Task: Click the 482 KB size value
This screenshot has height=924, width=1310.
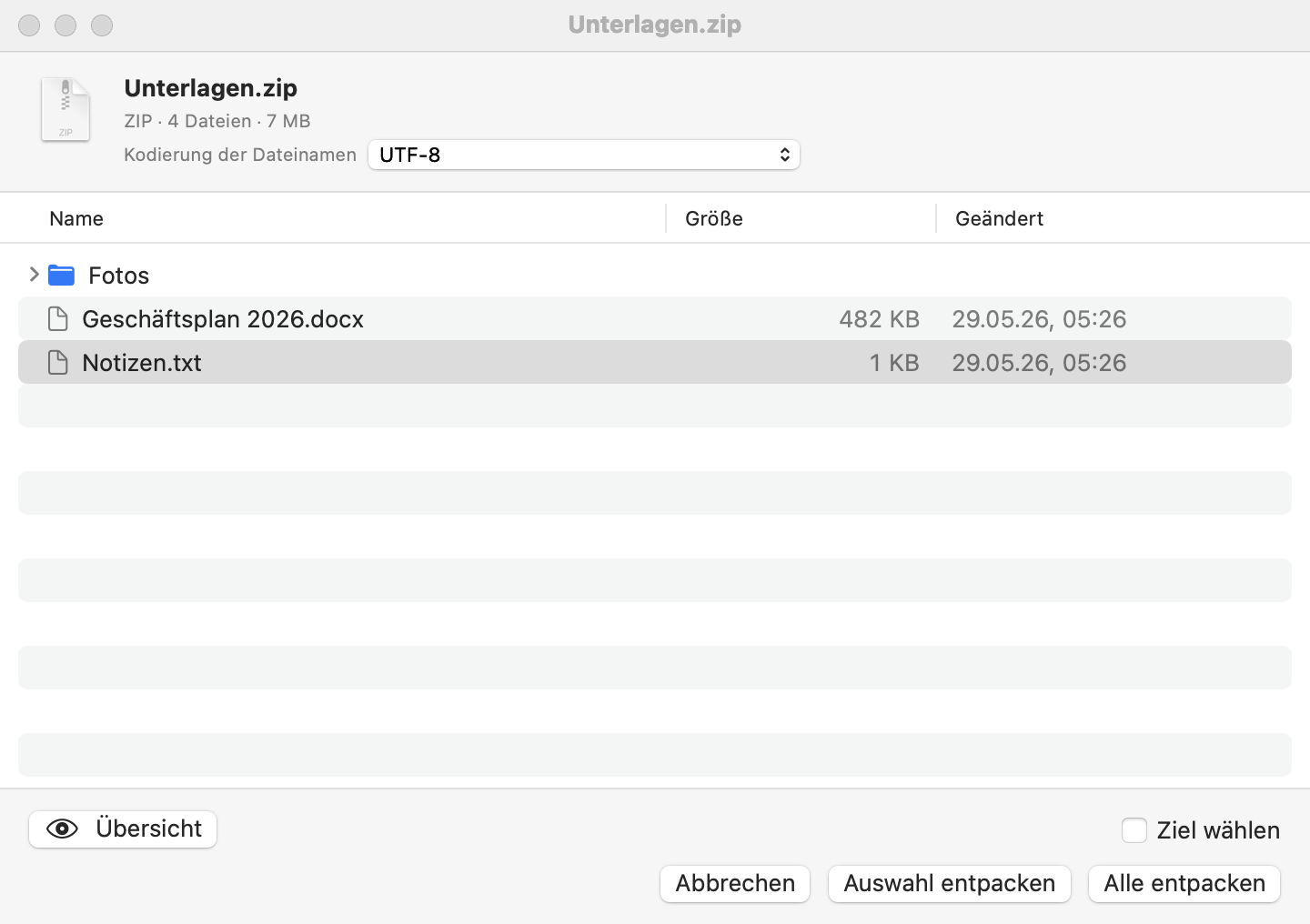Action: [879, 319]
